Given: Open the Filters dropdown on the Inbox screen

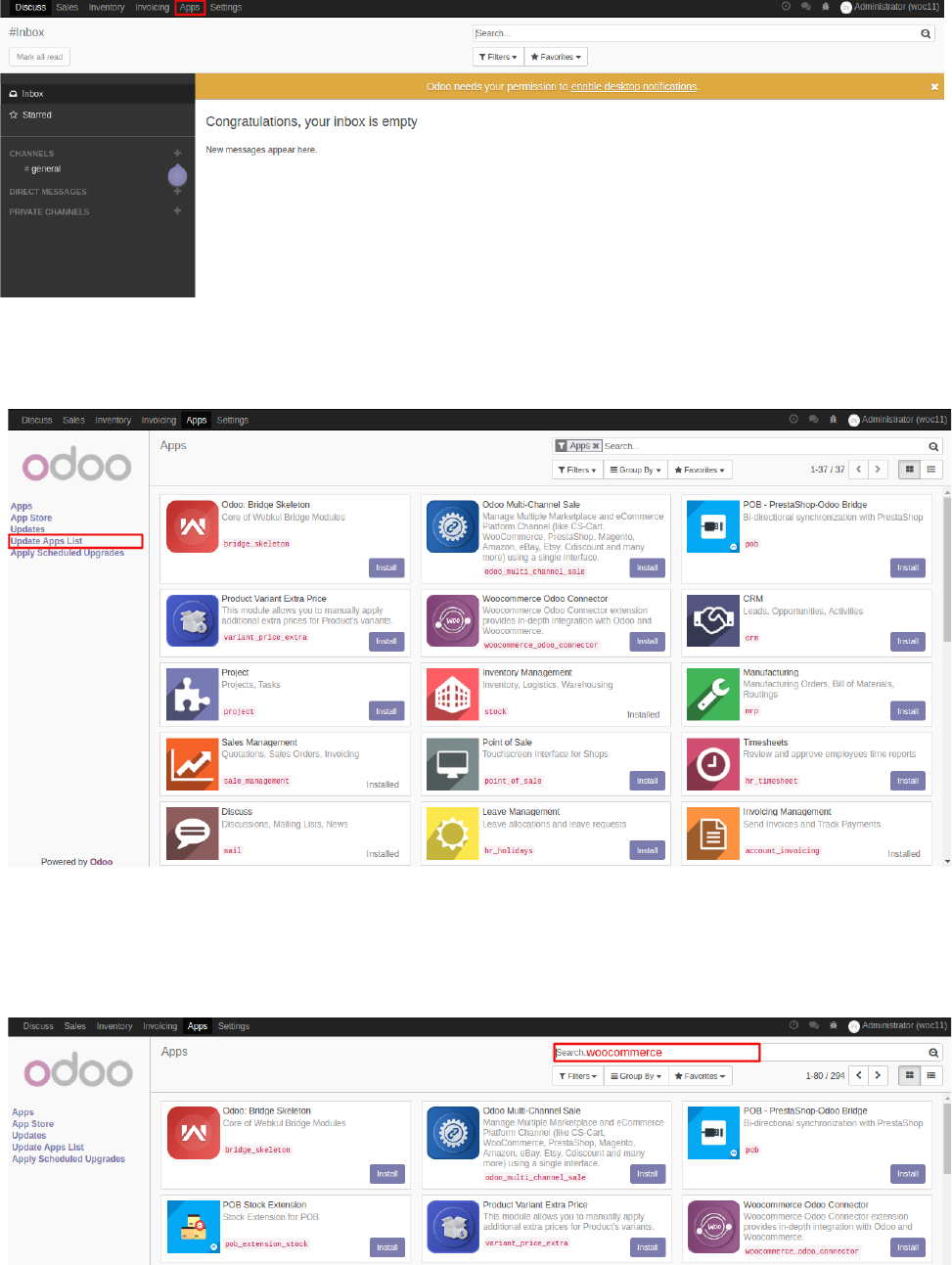Looking at the screenshot, I should [498, 57].
